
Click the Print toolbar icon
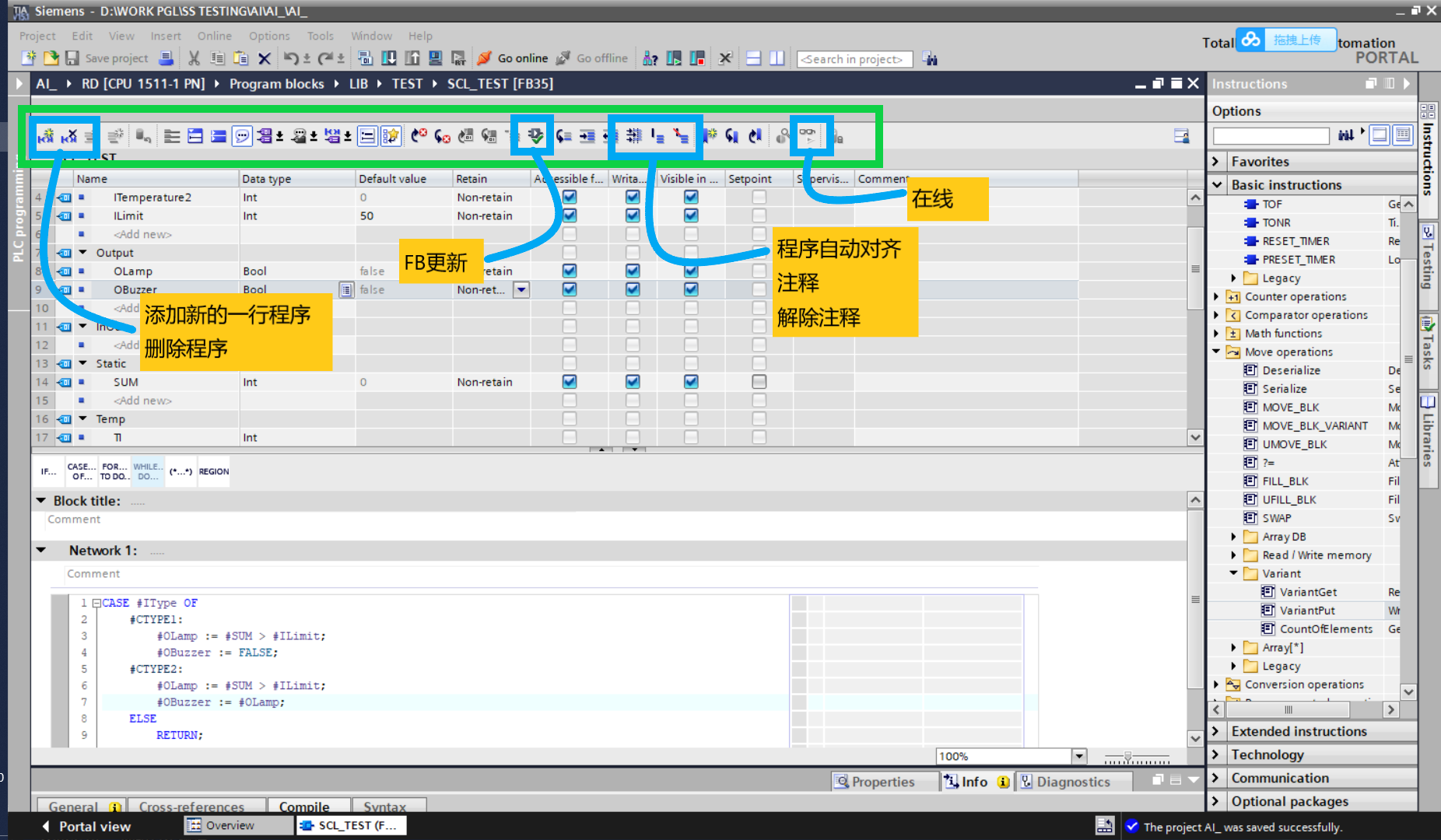pos(166,58)
